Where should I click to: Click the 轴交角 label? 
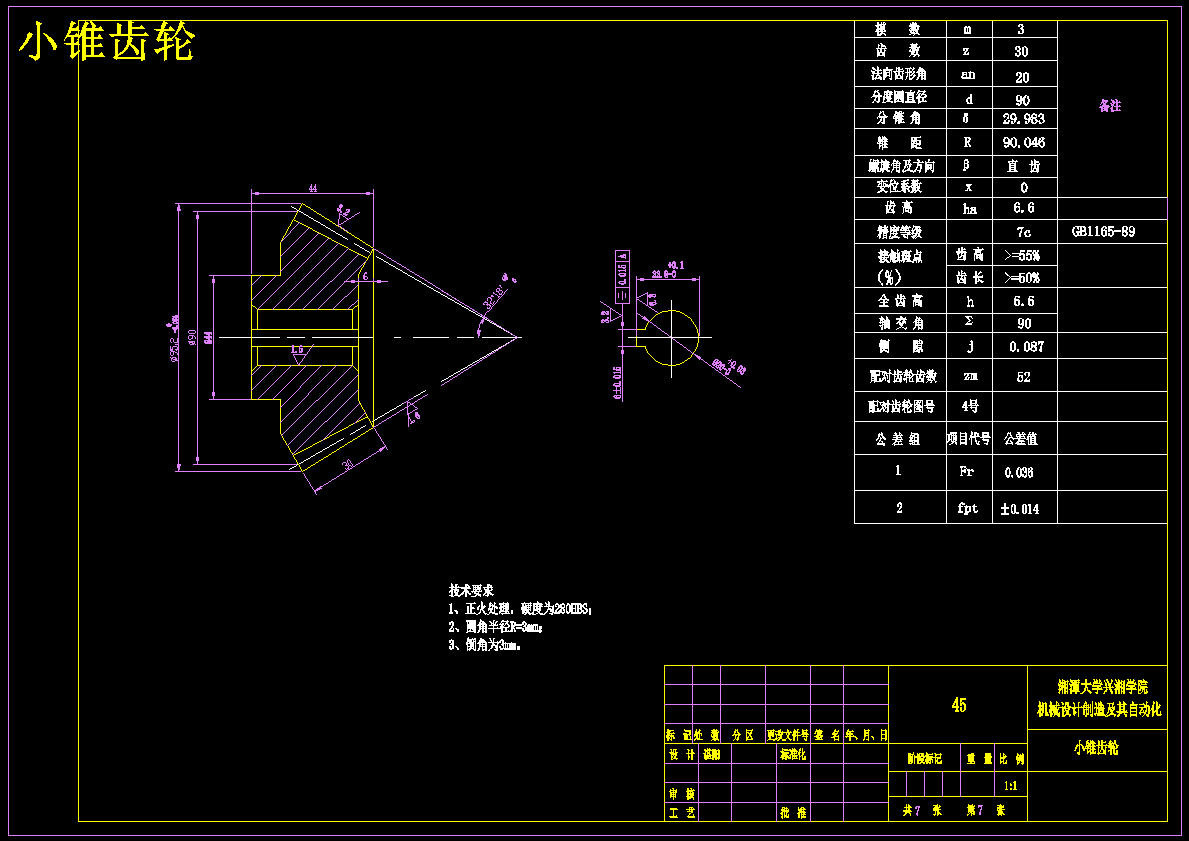point(900,323)
